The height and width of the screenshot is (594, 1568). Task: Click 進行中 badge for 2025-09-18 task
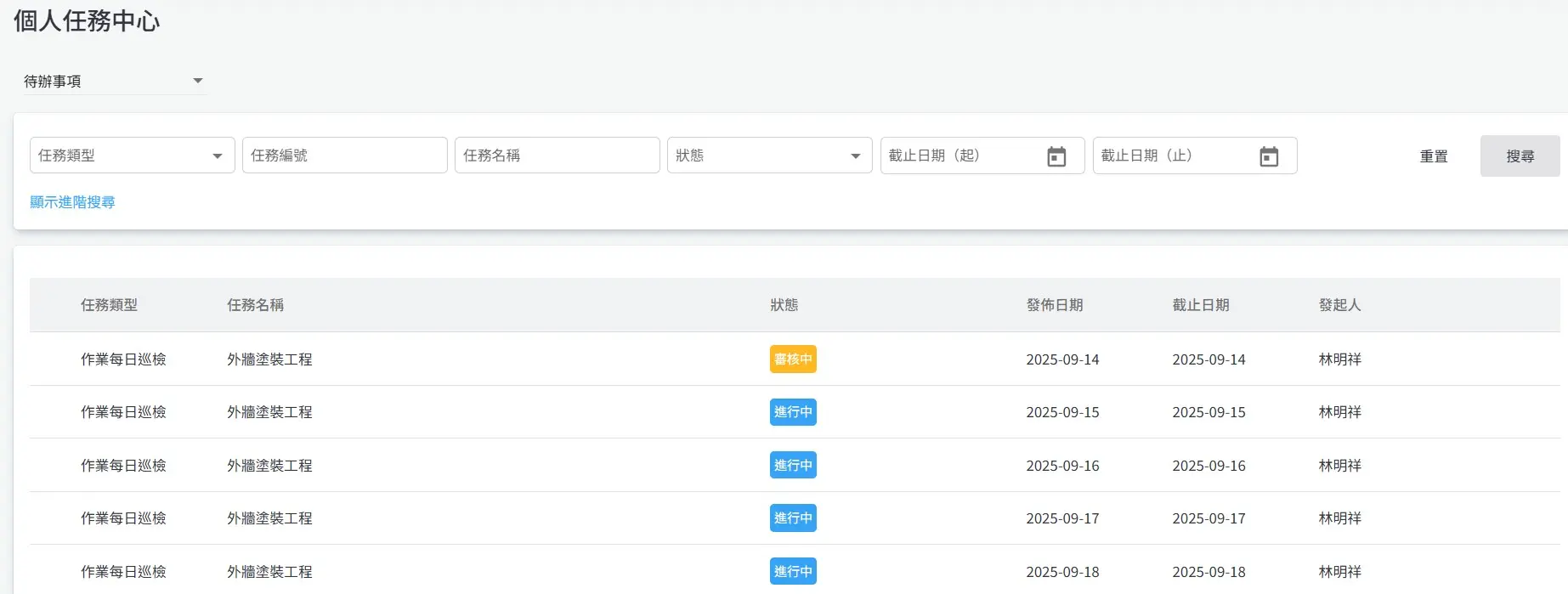(x=793, y=572)
